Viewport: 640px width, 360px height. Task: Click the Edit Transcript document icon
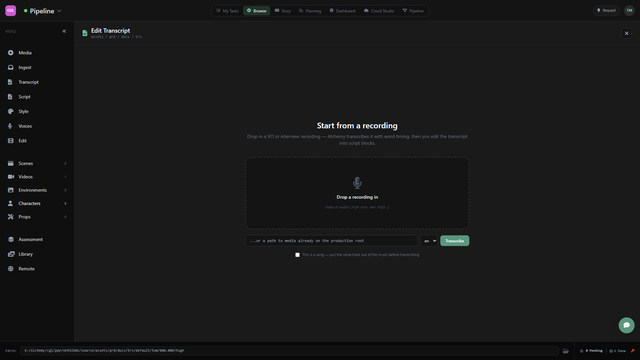click(x=84, y=33)
